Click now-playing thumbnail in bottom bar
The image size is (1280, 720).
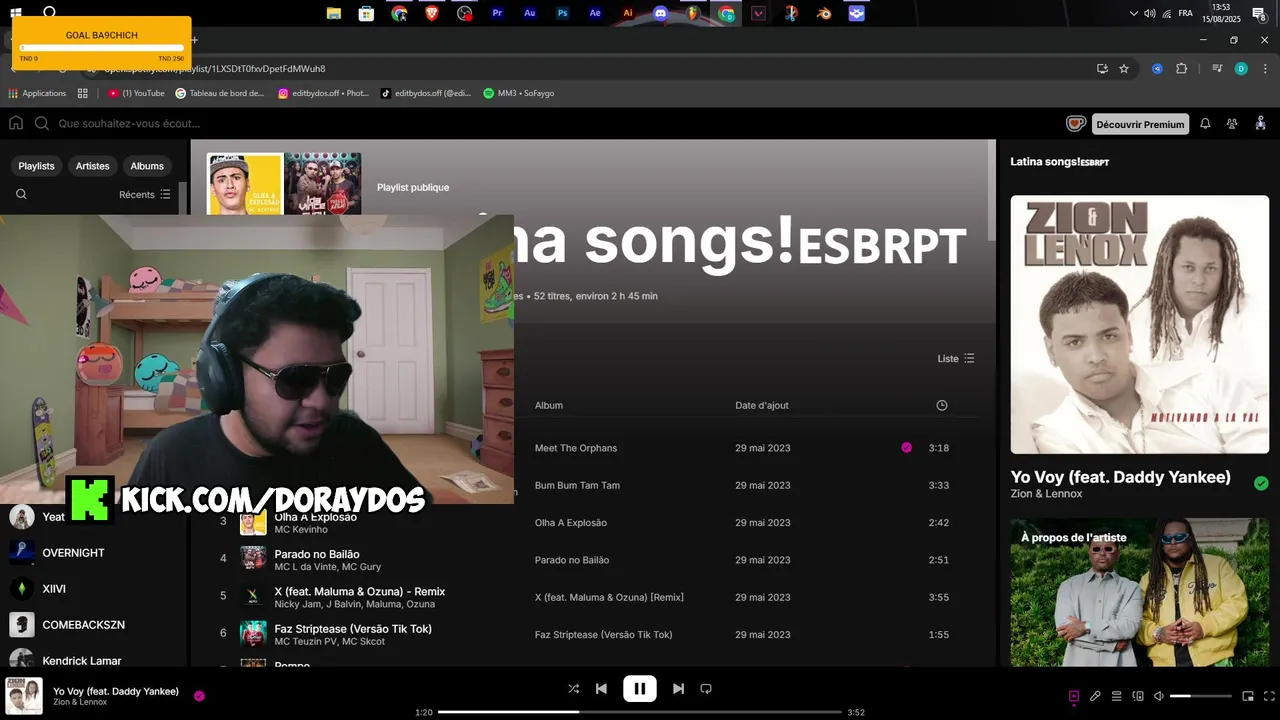click(x=24, y=696)
